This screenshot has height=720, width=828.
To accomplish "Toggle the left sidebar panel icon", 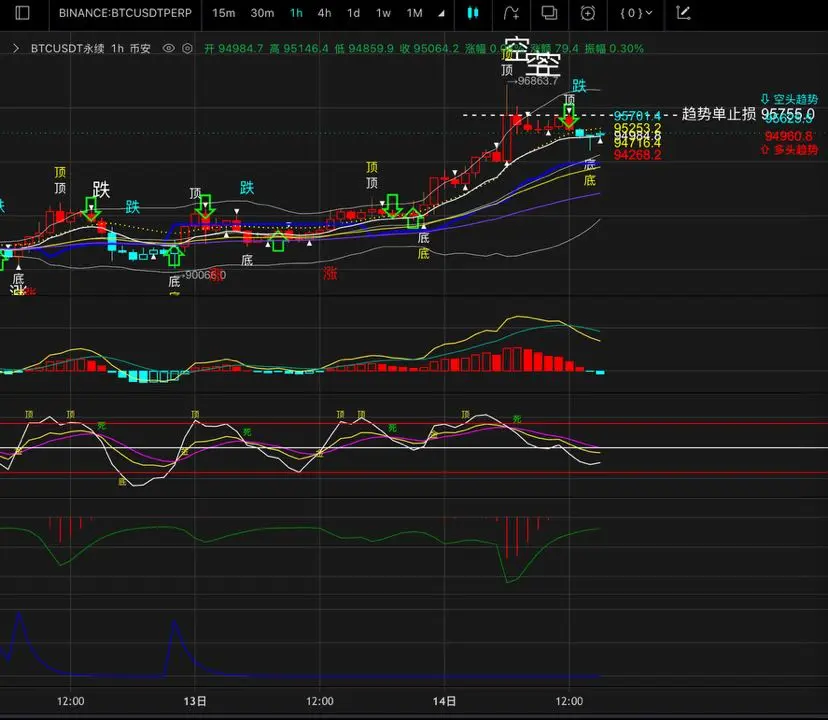I will (x=22, y=13).
